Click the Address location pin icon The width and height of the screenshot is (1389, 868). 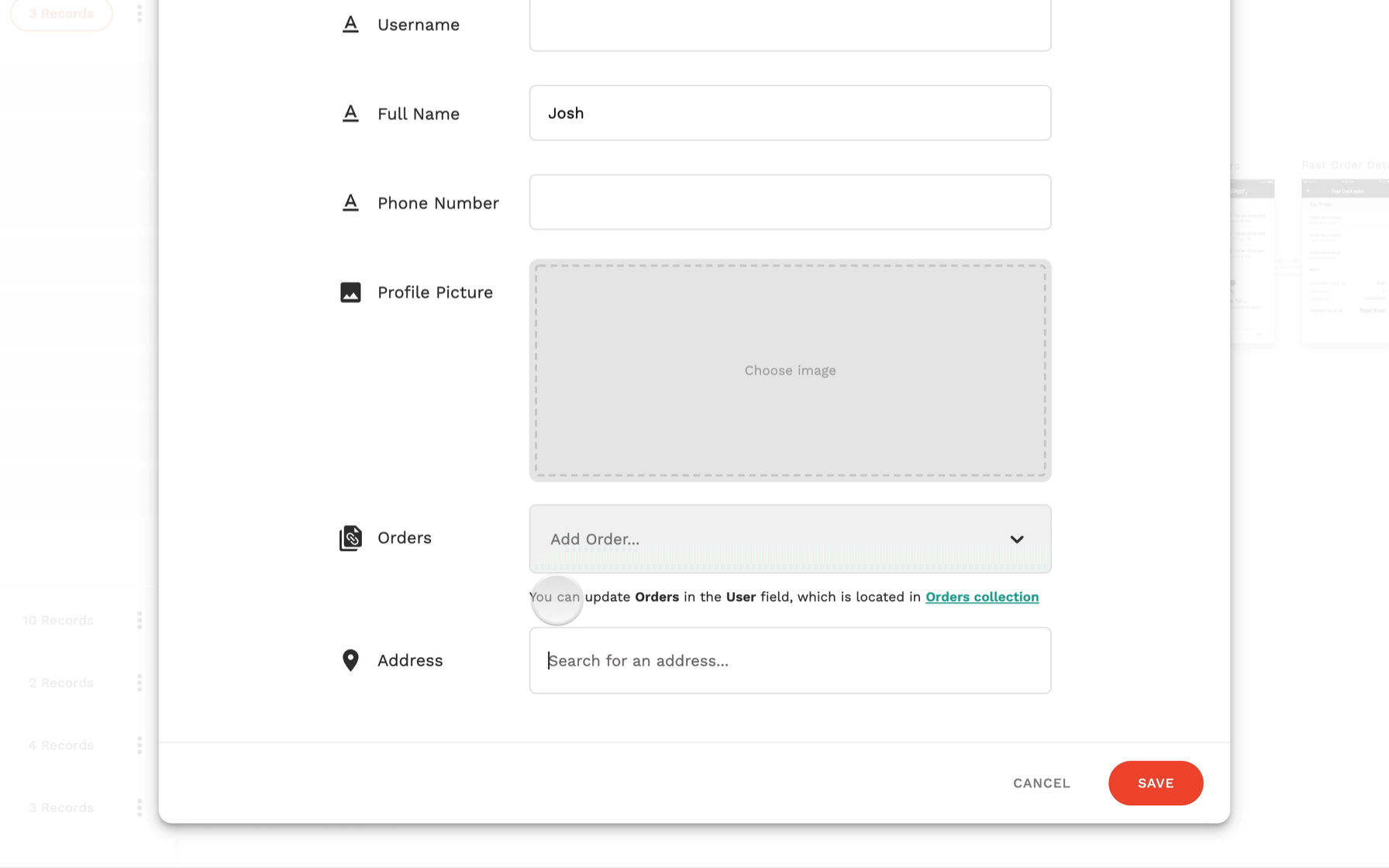(x=350, y=660)
